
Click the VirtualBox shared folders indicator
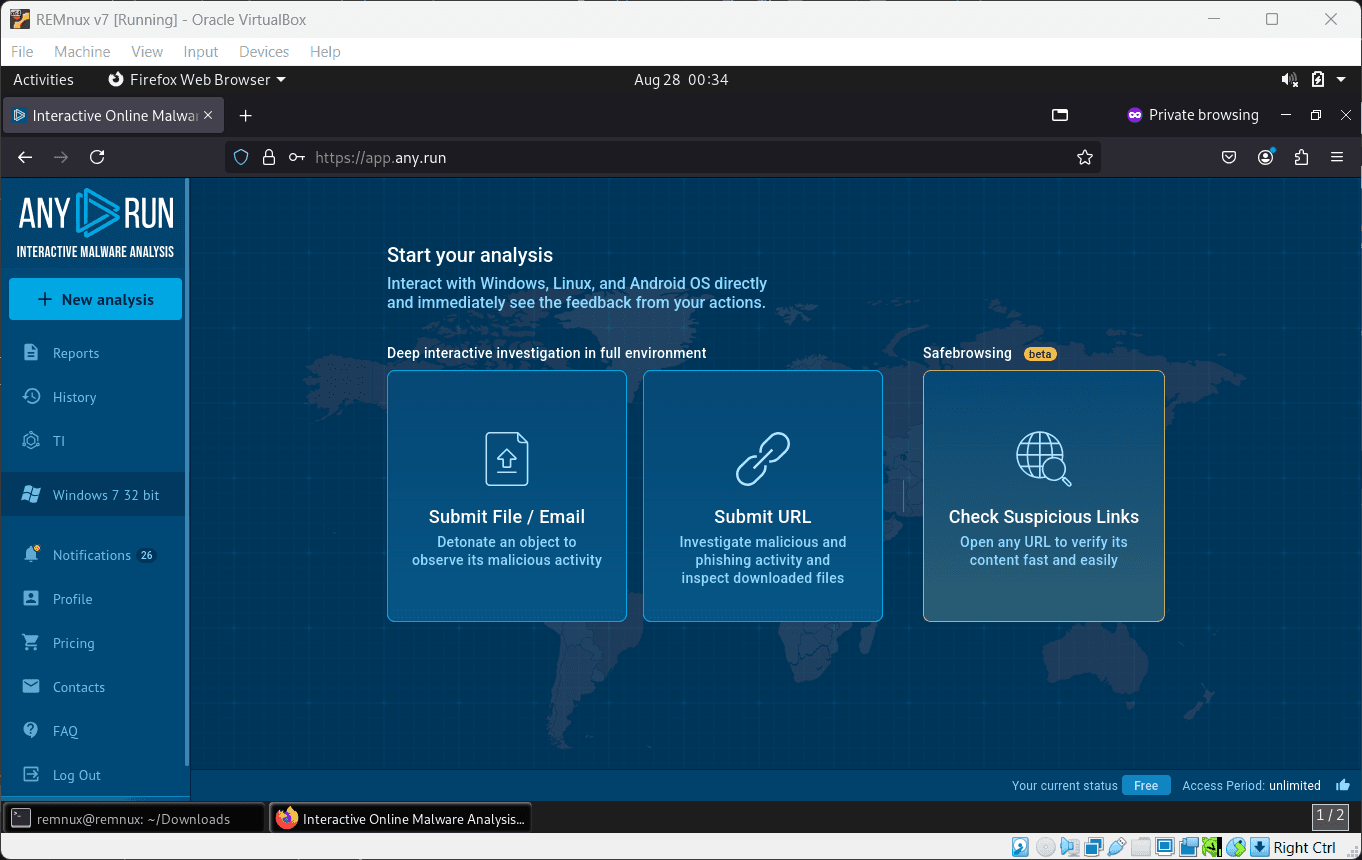tap(1141, 847)
